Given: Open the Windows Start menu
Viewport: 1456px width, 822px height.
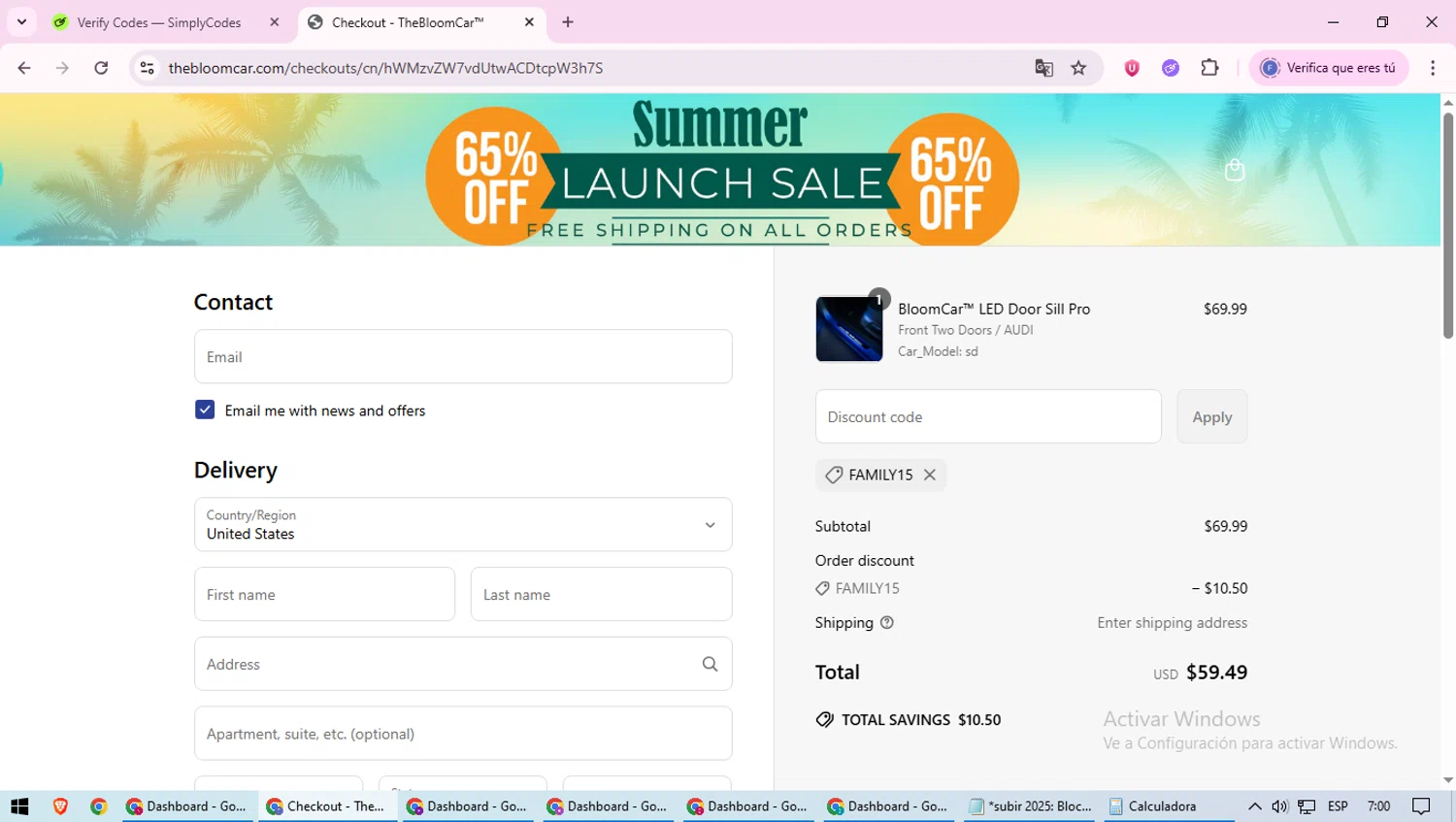Looking at the screenshot, I should (x=19, y=806).
